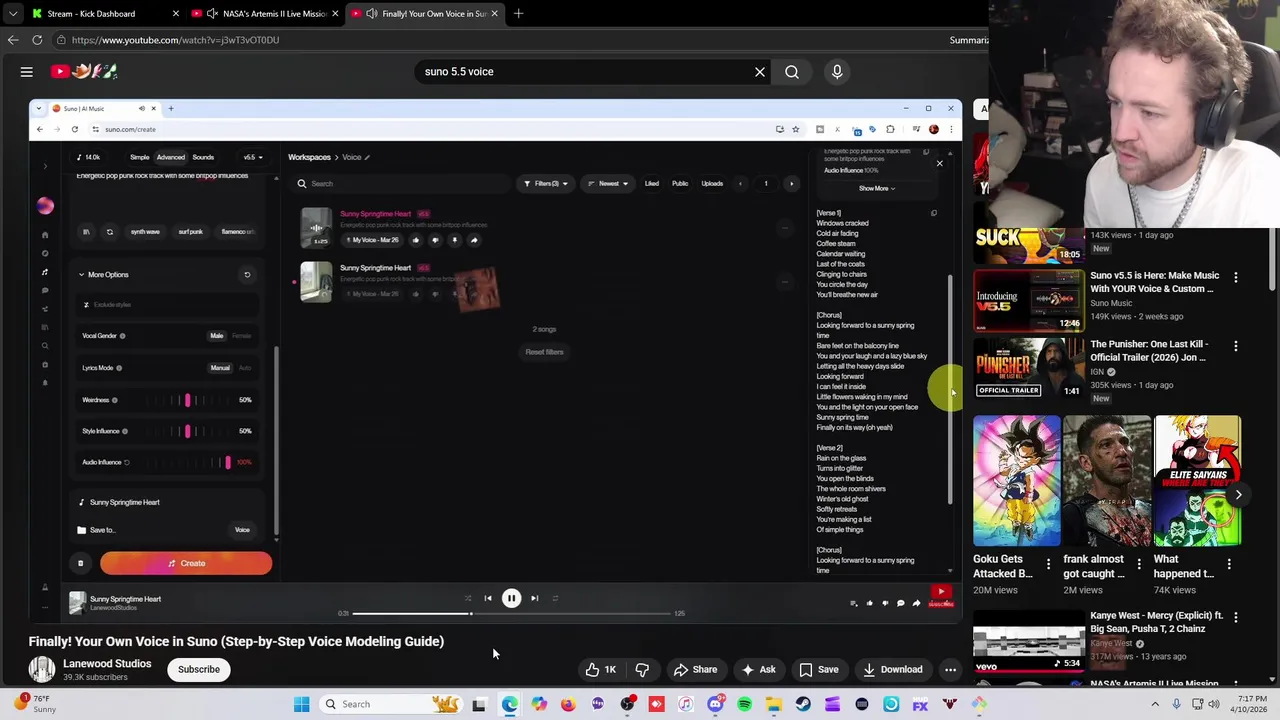Copy lyrics with the copy icon

tap(934, 213)
